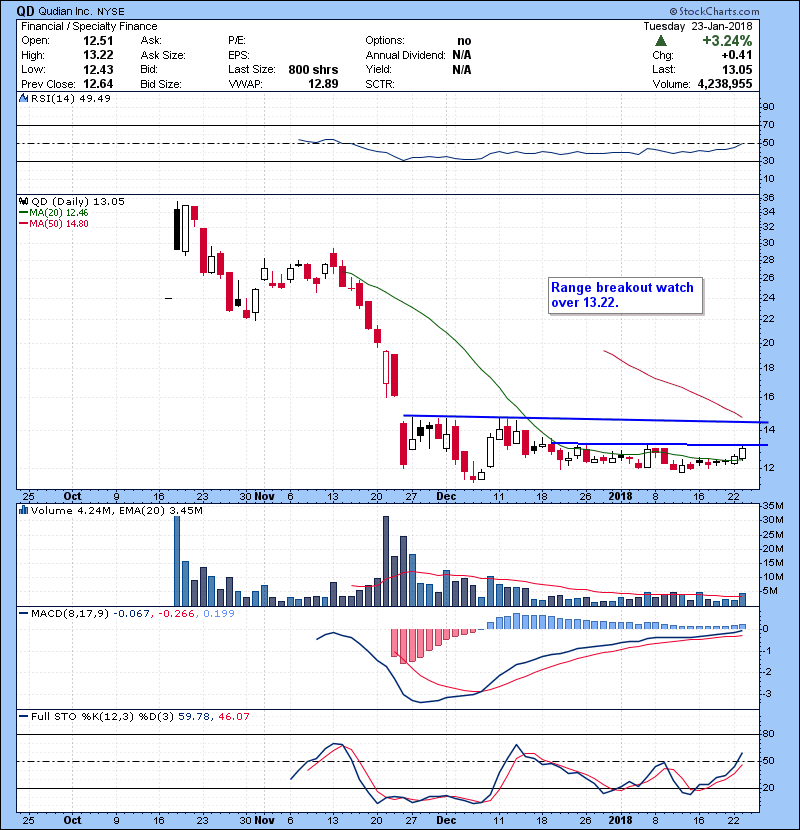Click the MA(50) red legend dash
Image resolution: width=800 pixels, height=830 pixels.
(x=24, y=224)
